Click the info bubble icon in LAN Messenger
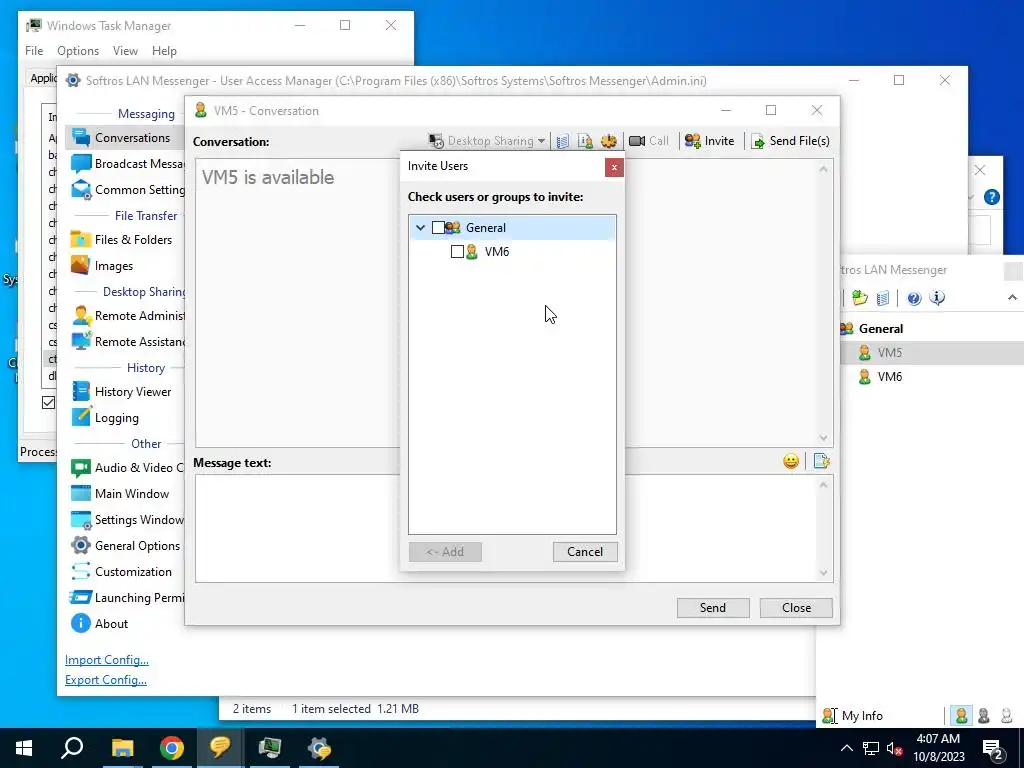 coord(937,298)
